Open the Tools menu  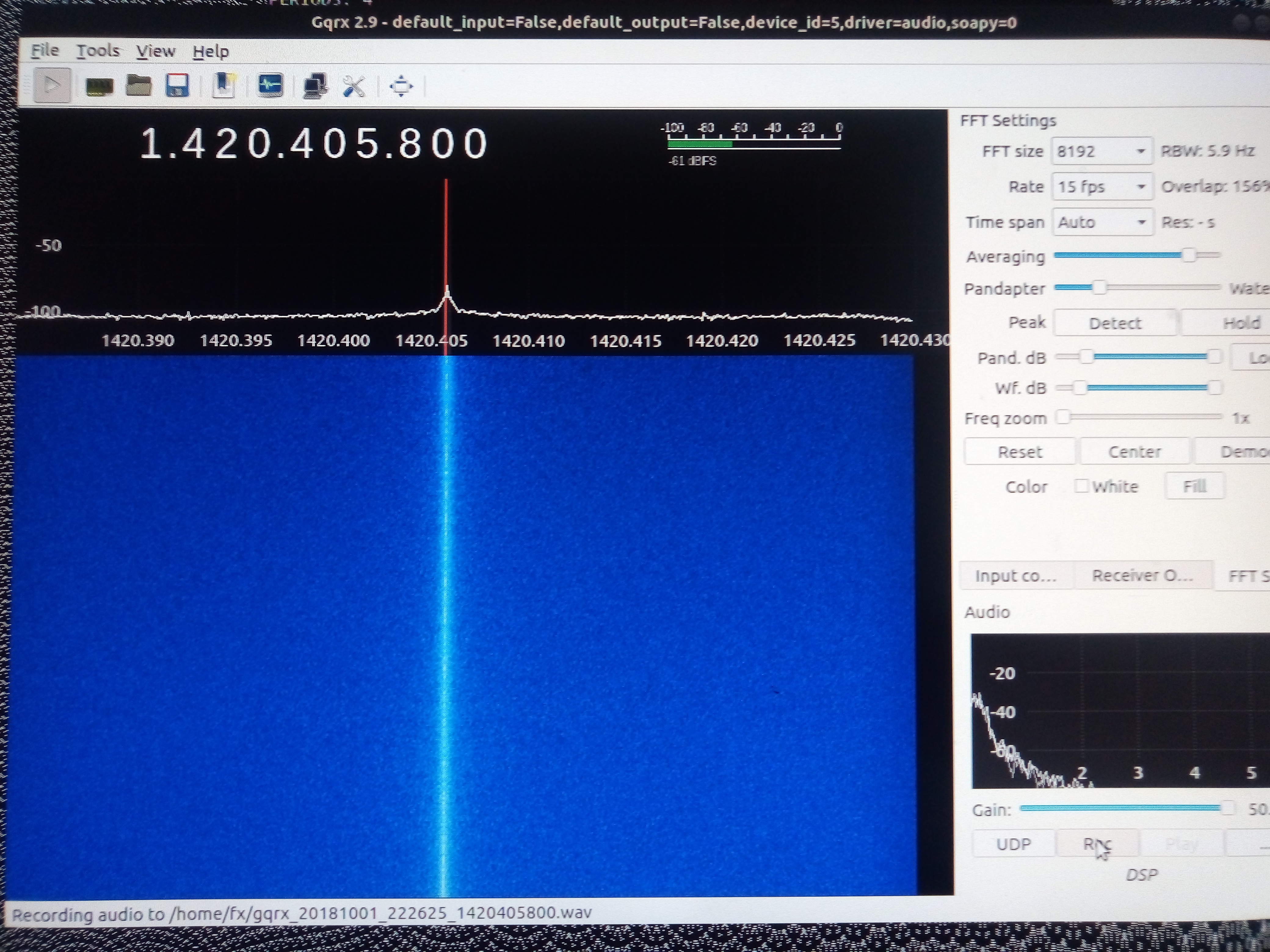[98, 51]
